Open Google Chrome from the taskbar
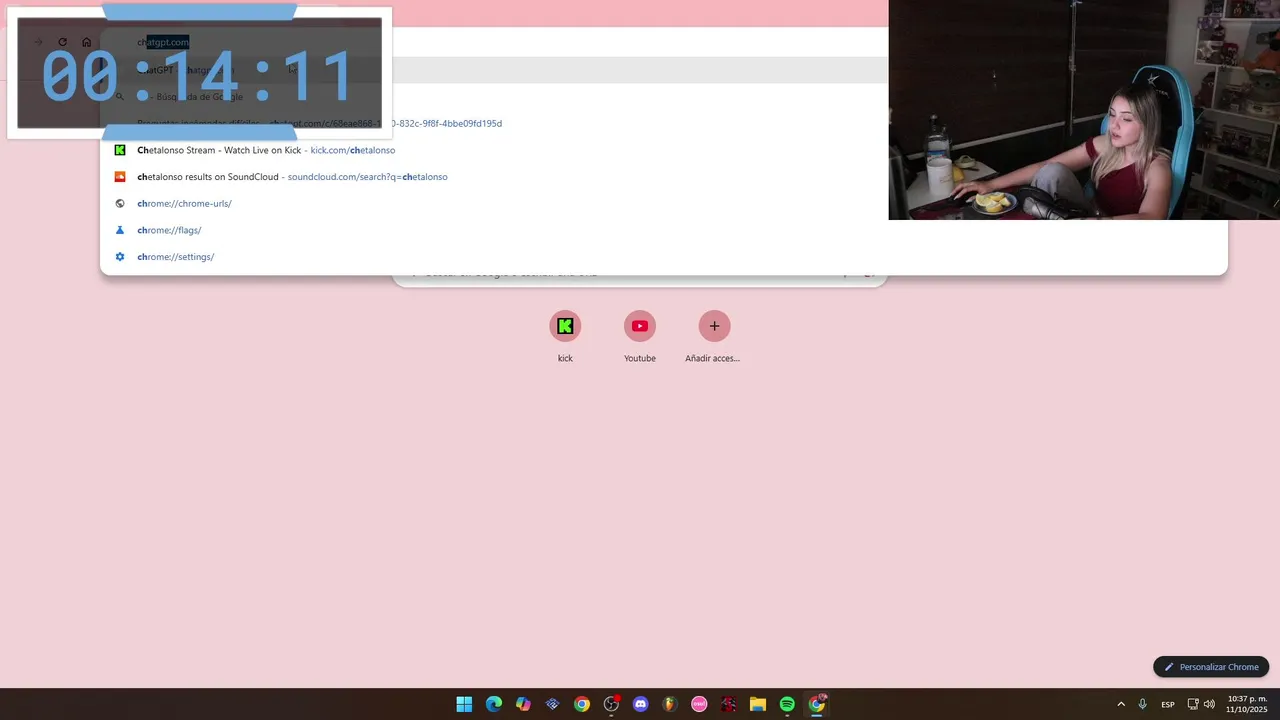The image size is (1280, 720). tap(582, 704)
